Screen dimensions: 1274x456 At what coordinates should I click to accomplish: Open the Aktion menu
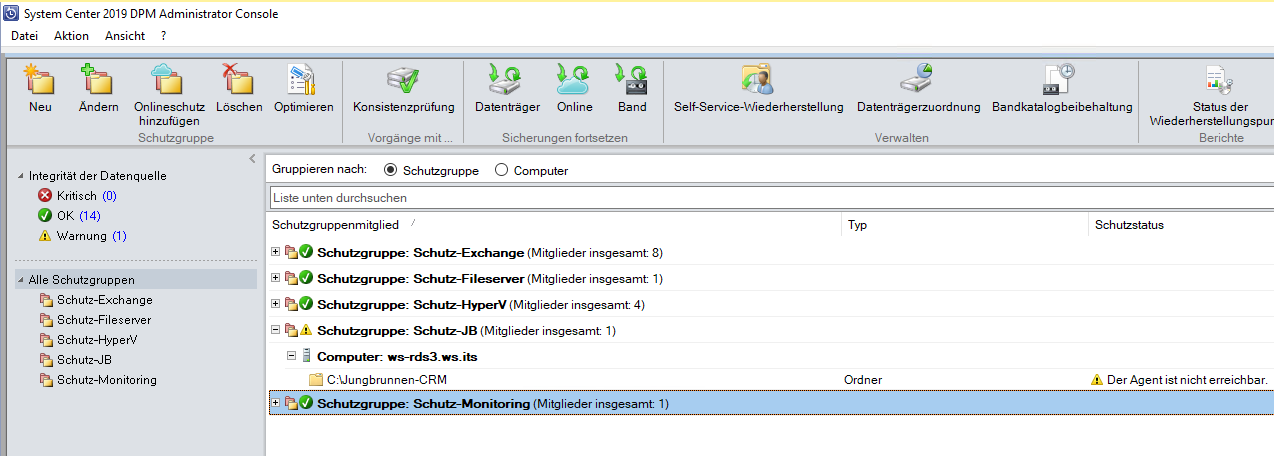click(x=71, y=36)
